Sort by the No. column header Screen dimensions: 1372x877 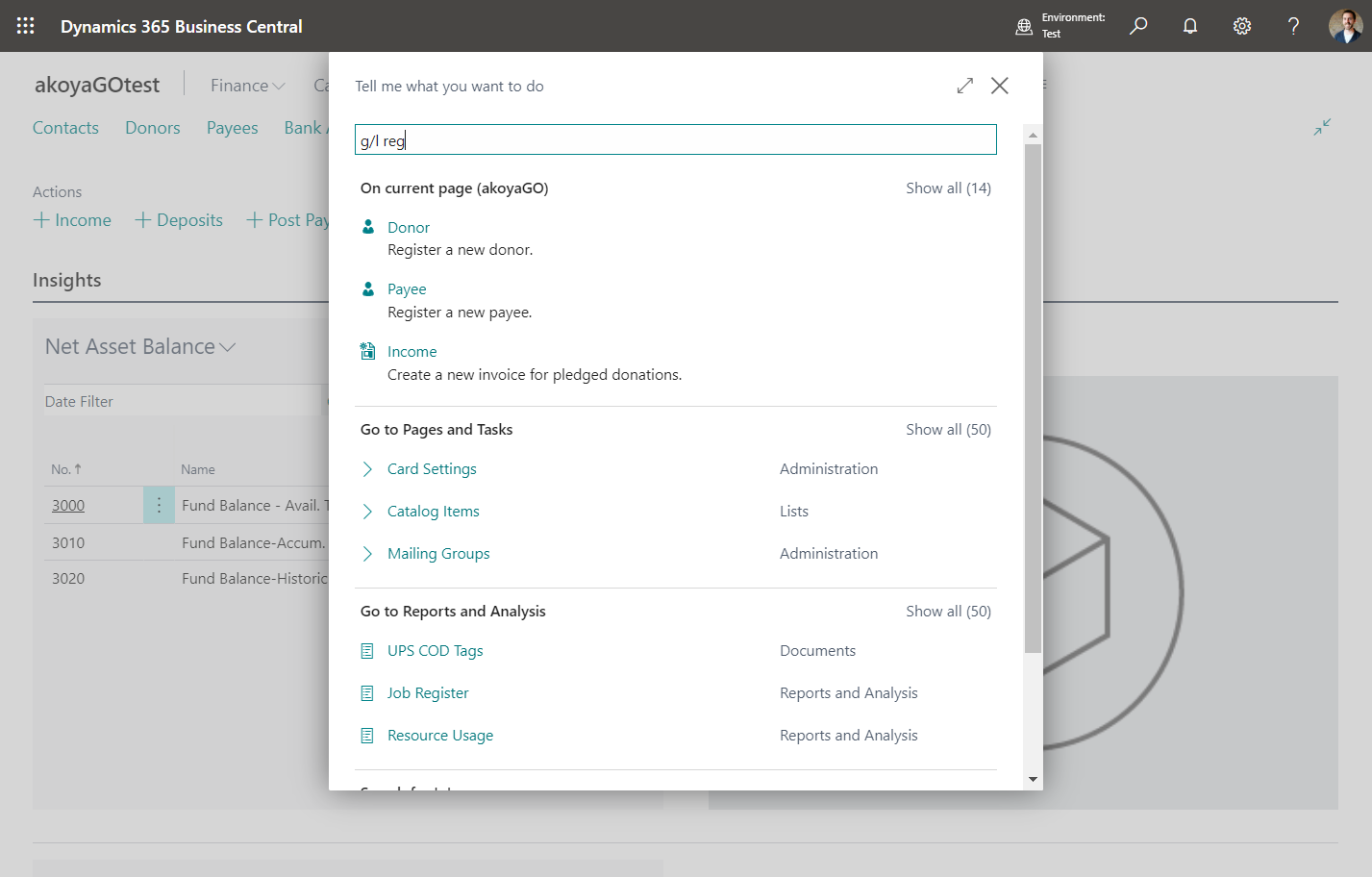(66, 469)
